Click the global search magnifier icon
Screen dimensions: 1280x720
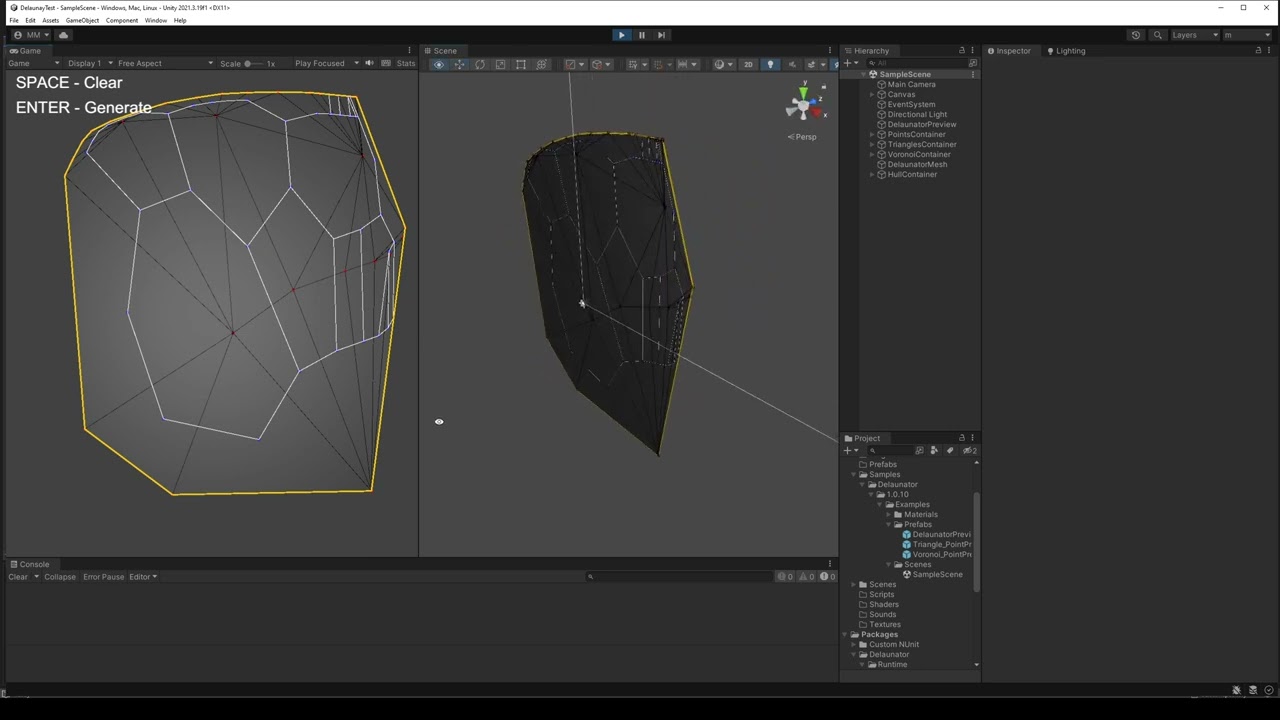(1158, 35)
